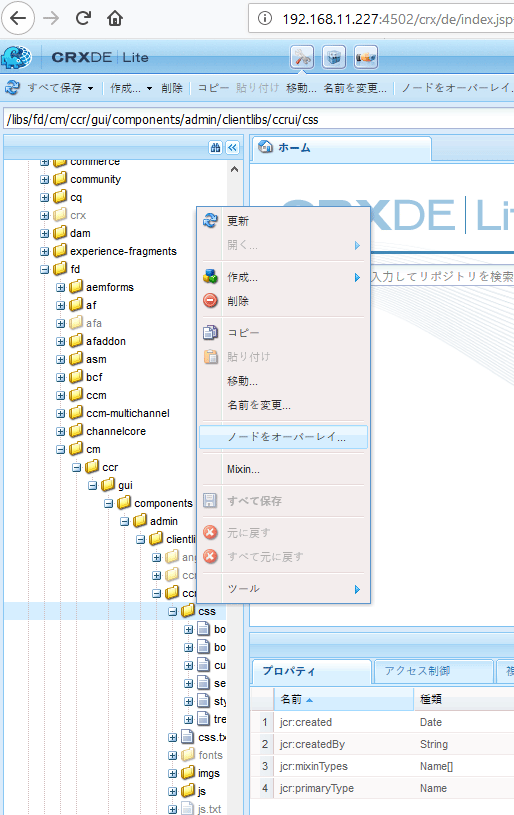Open すべて保存 dropdown arrow in toolbar
Screen dimensions: 514x815
point(90,88)
